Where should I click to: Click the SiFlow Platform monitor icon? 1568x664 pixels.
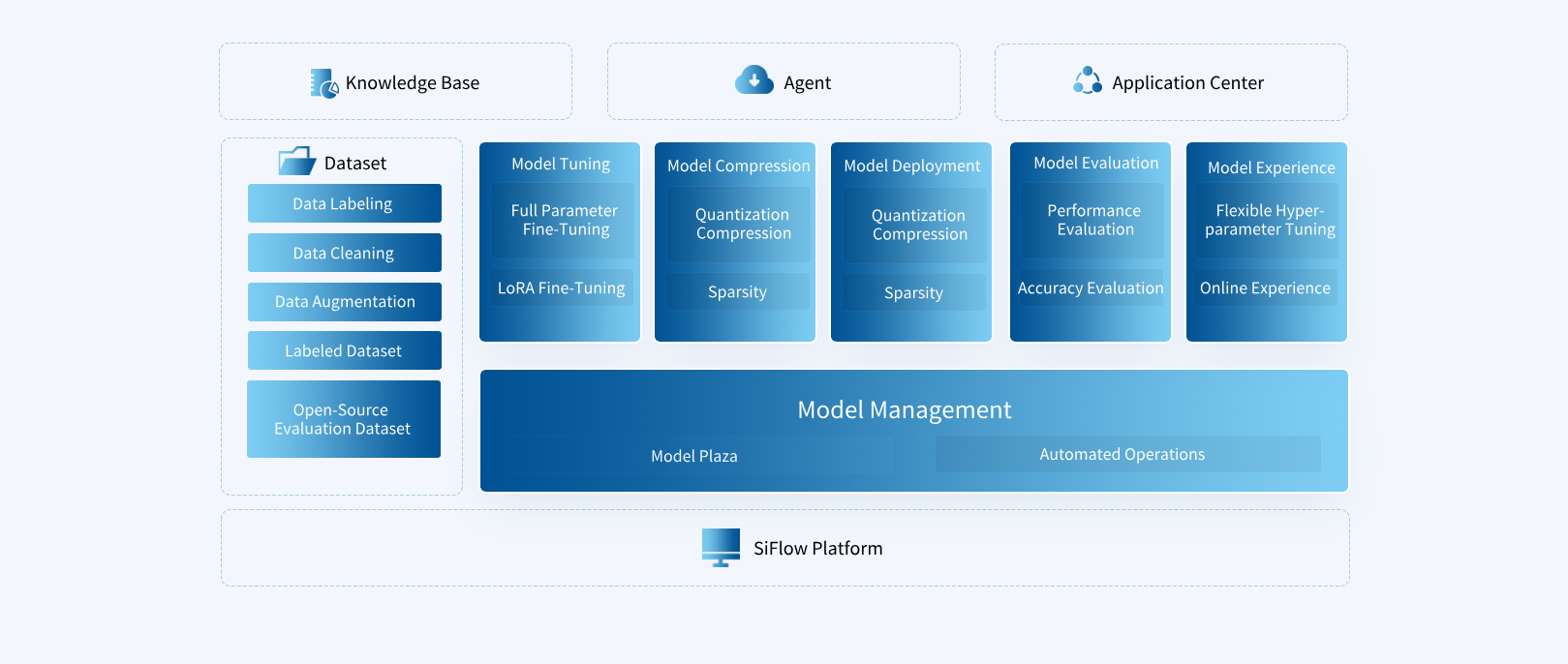point(721,548)
